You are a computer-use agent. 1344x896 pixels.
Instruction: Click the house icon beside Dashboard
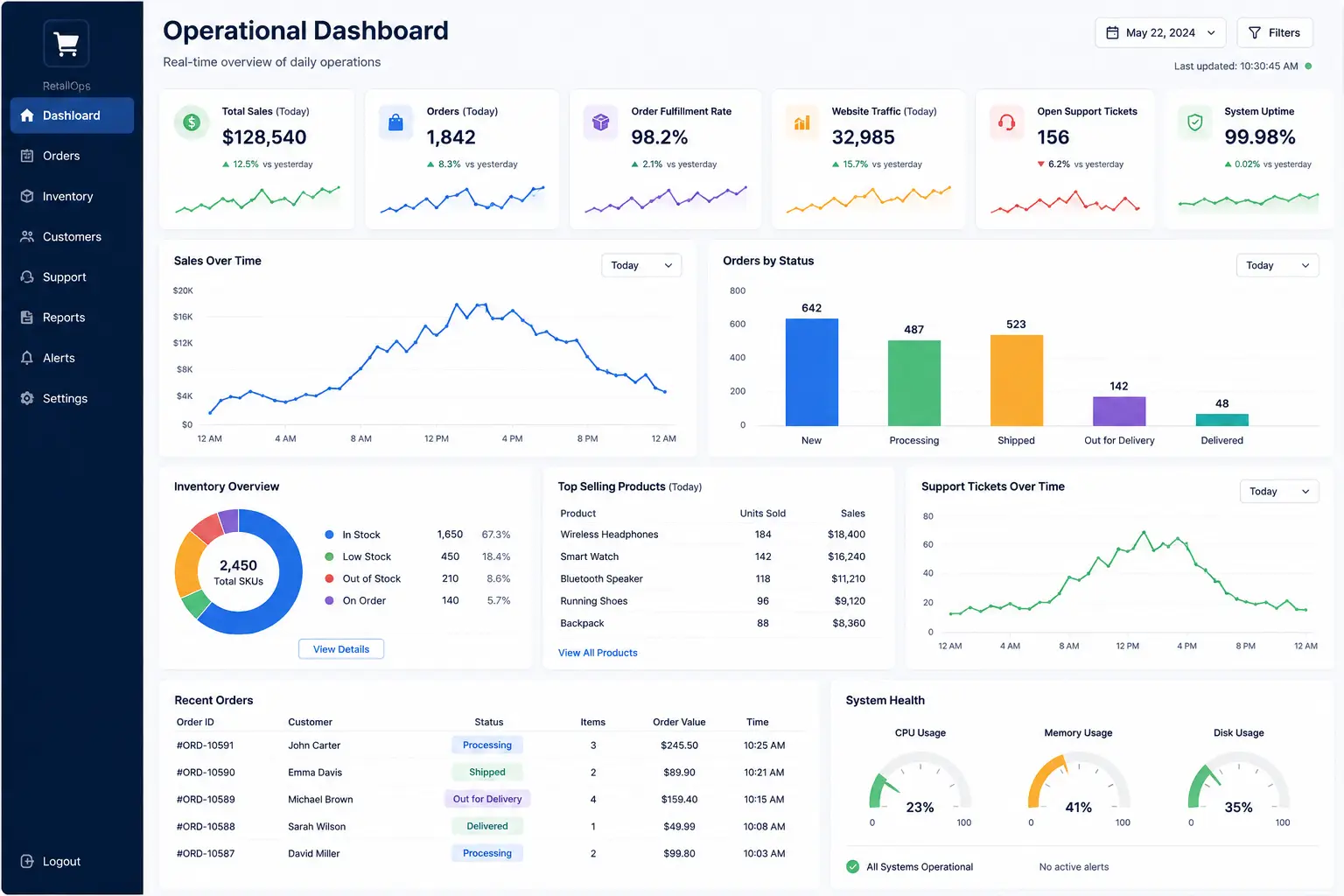point(27,115)
